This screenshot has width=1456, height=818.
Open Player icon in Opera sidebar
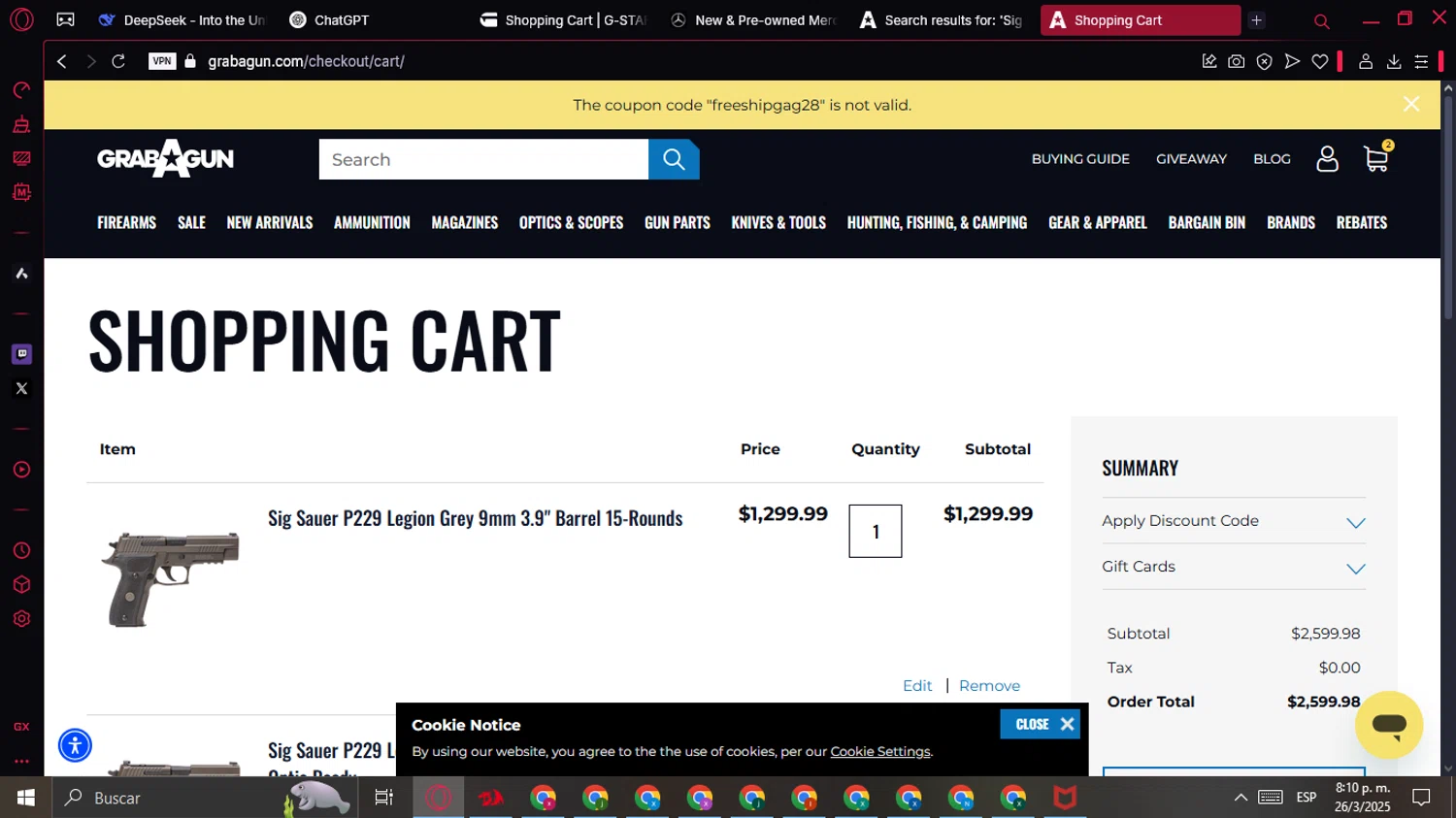coord(21,470)
